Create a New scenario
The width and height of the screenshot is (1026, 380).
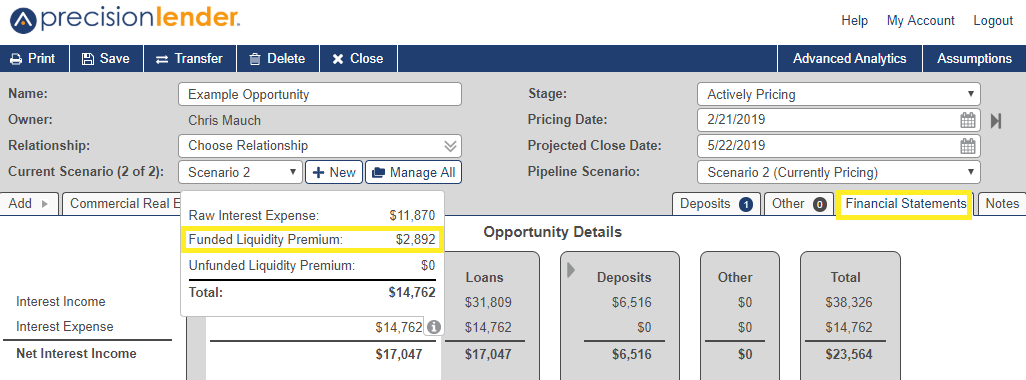tap(334, 173)
